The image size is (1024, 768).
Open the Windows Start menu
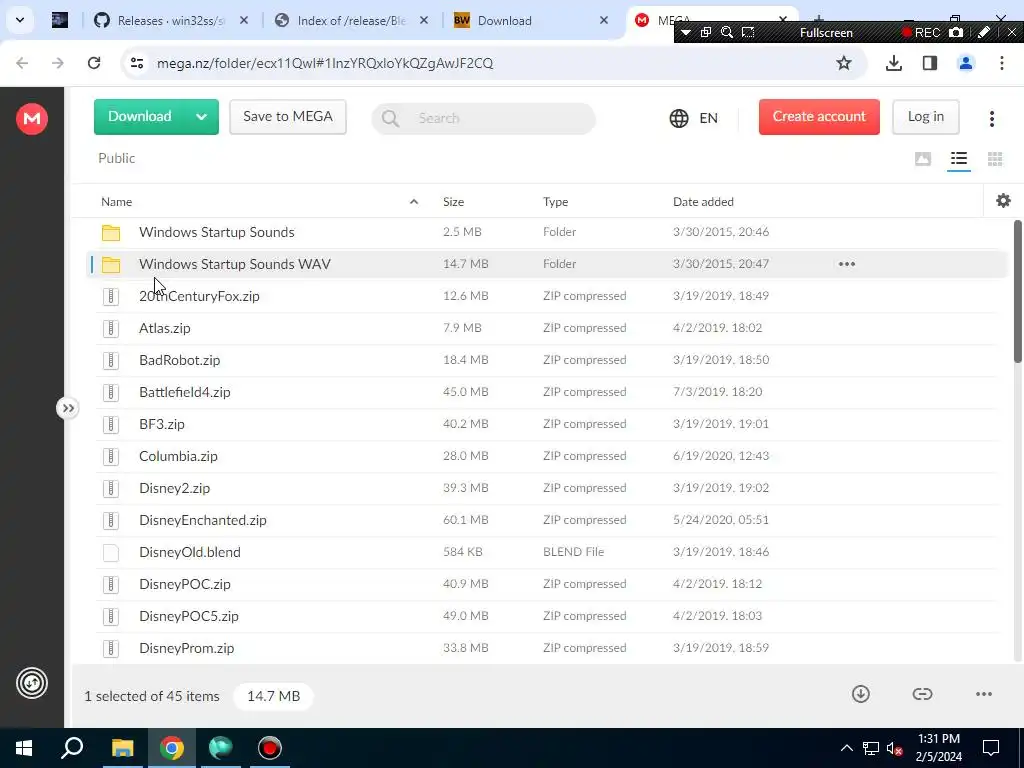tap(24, 748)
